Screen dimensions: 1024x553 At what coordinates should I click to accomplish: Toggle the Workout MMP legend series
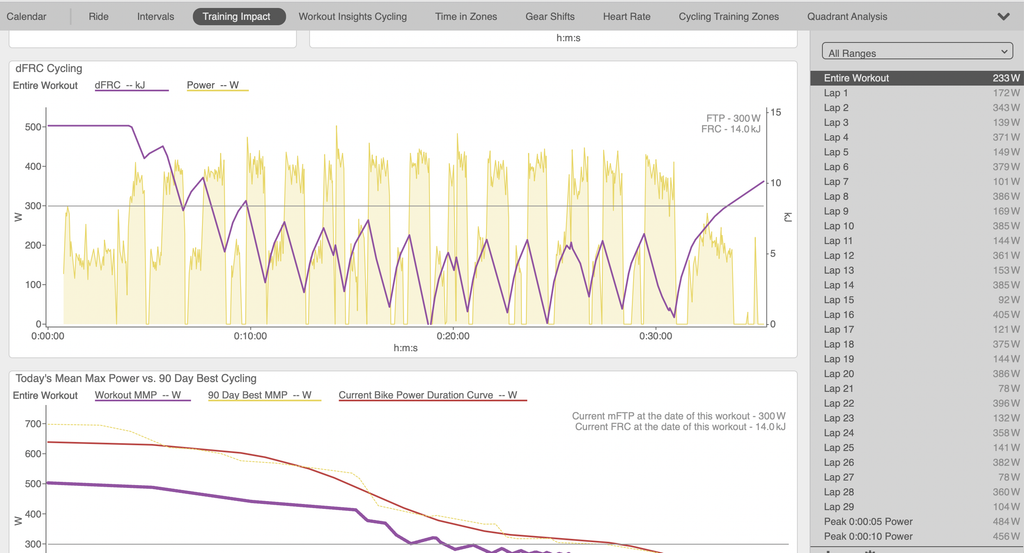click(142, 396)
